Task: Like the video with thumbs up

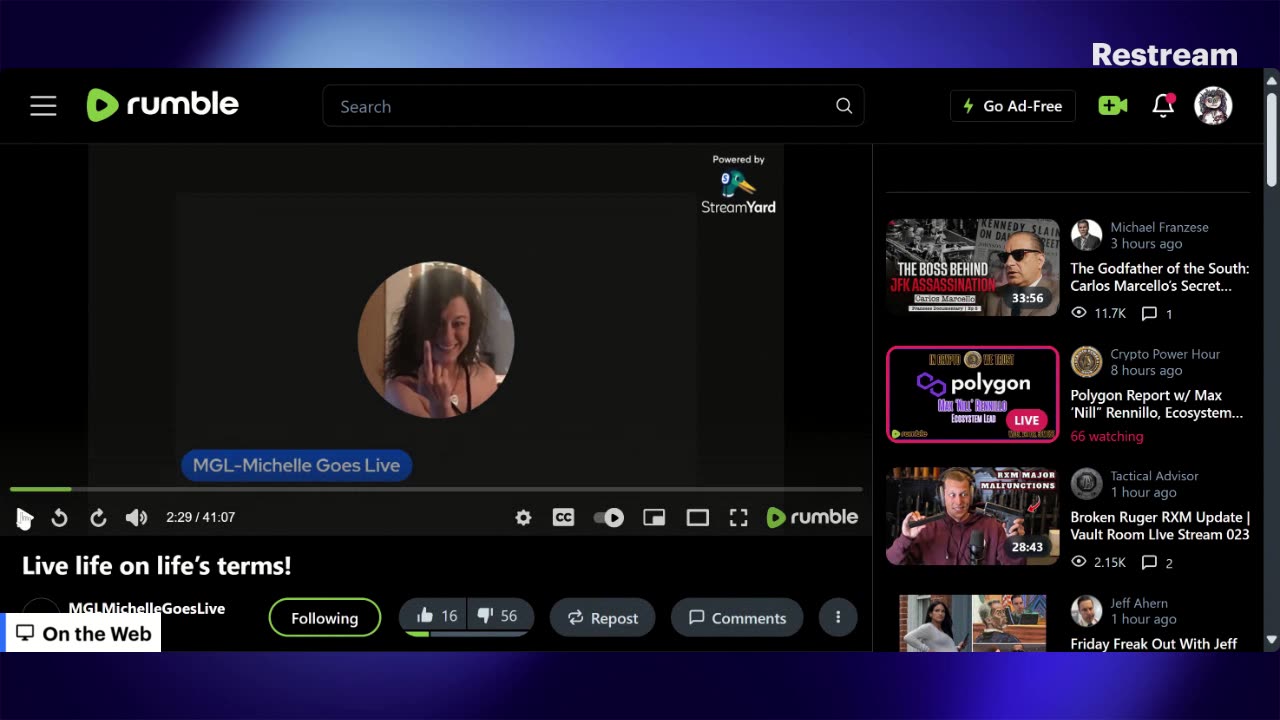Action: (437, 617)
